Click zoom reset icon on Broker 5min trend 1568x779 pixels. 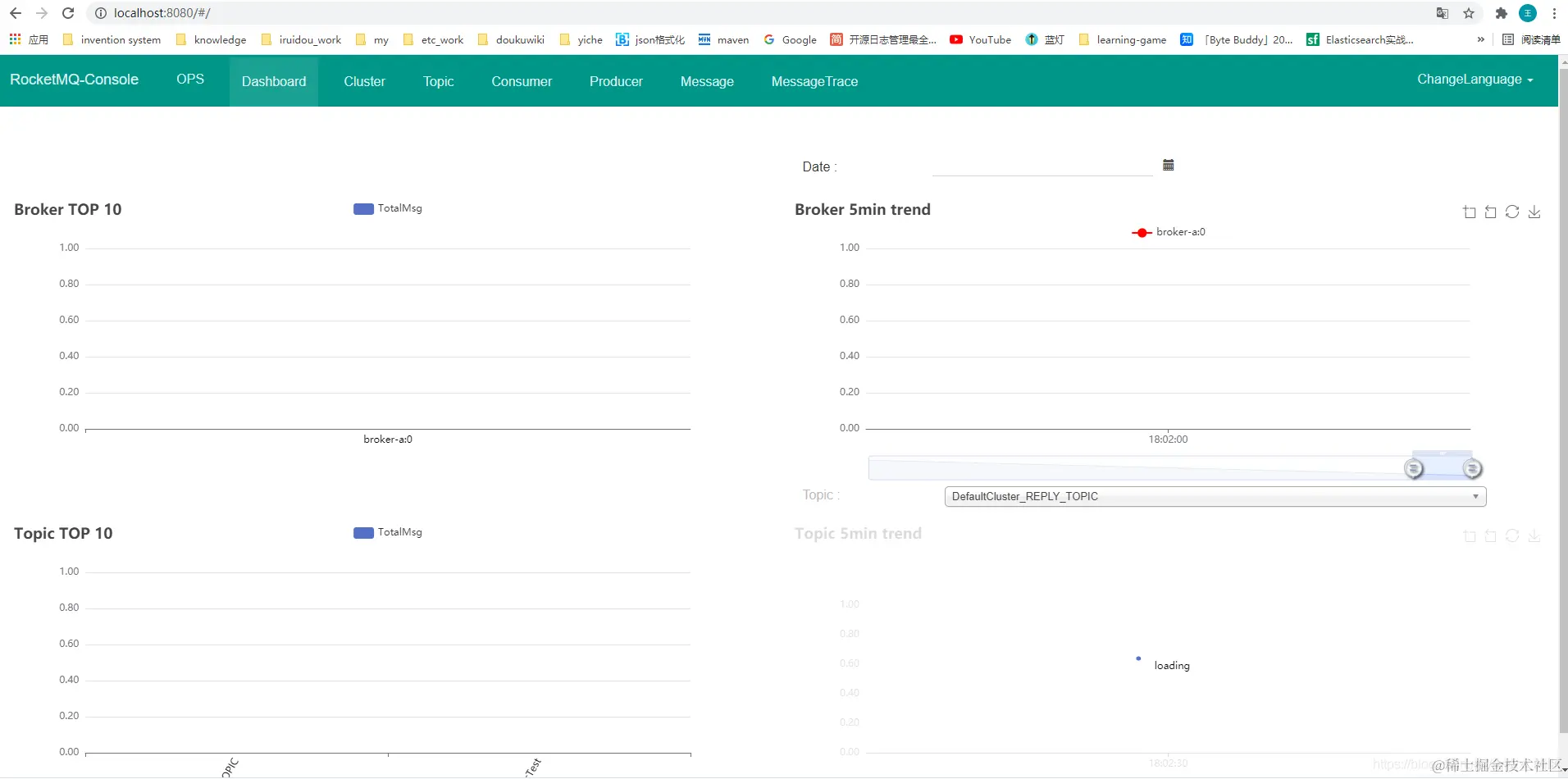tap(1491, 212)
